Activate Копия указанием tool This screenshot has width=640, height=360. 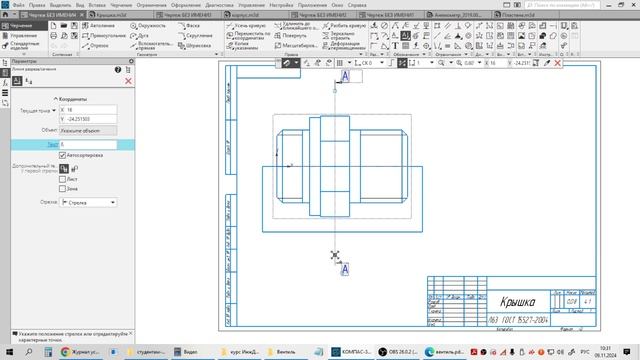(x=243, y=46)
